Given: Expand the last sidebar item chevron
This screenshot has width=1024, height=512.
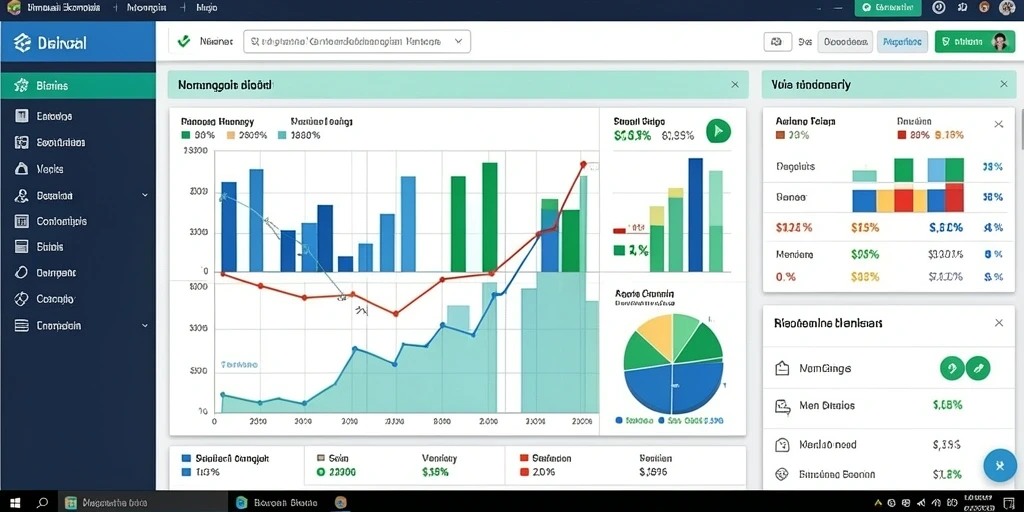Looking at the screenshot, I should [x=145, y=325].
